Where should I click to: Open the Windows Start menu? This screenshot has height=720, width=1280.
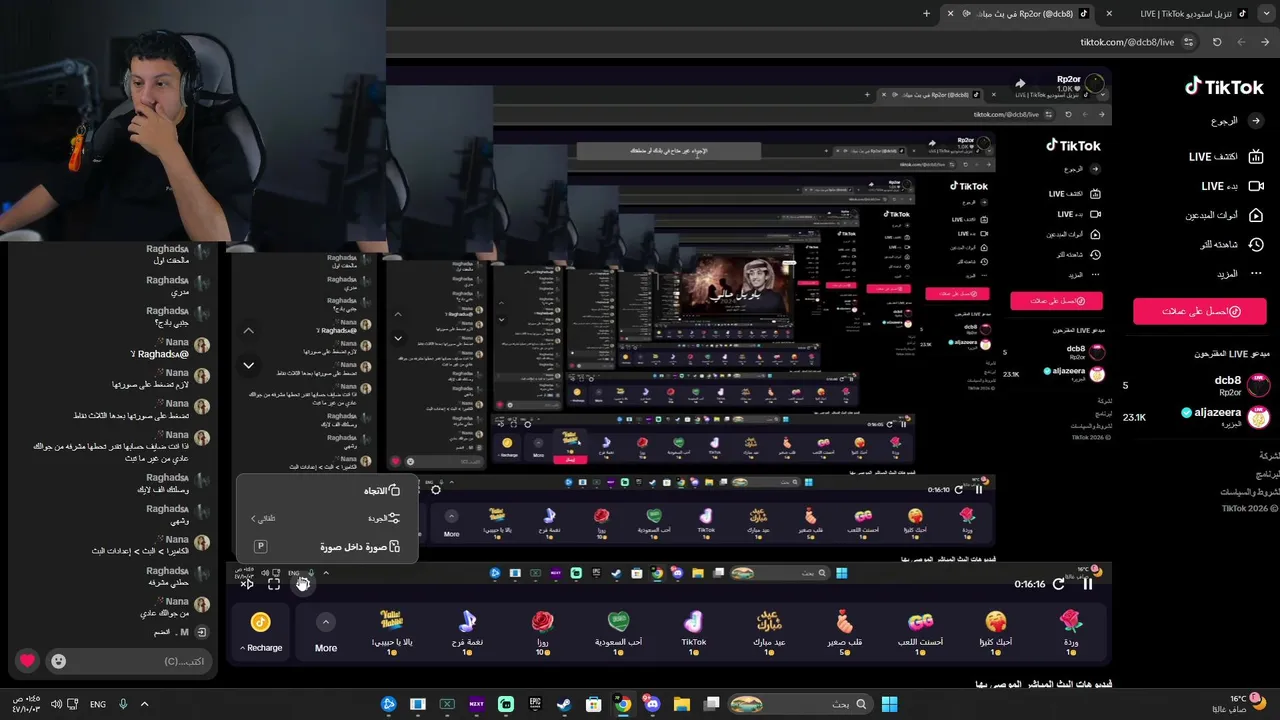(889, 704)
